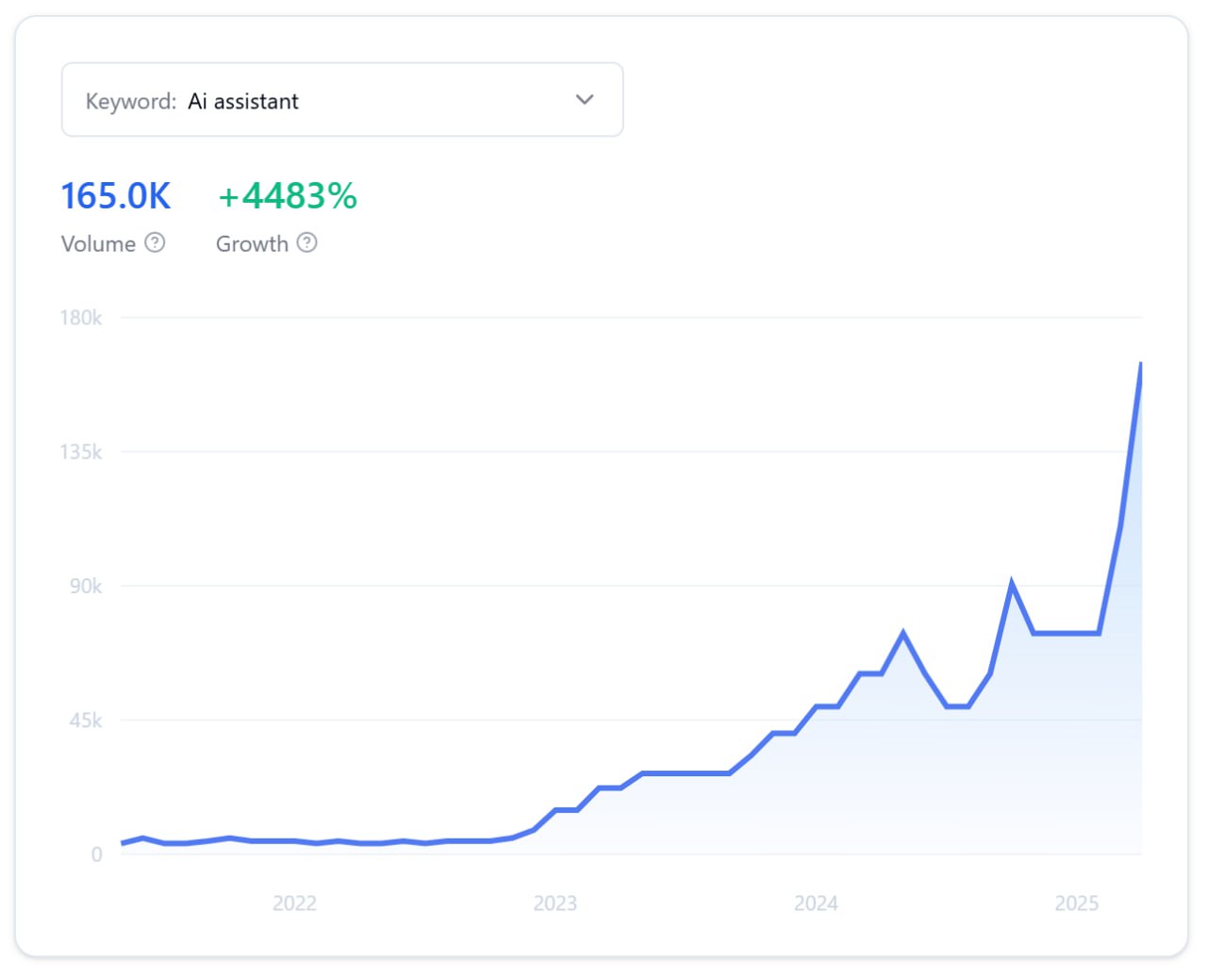Click the 2024 x-axis label

pos(816,904)
